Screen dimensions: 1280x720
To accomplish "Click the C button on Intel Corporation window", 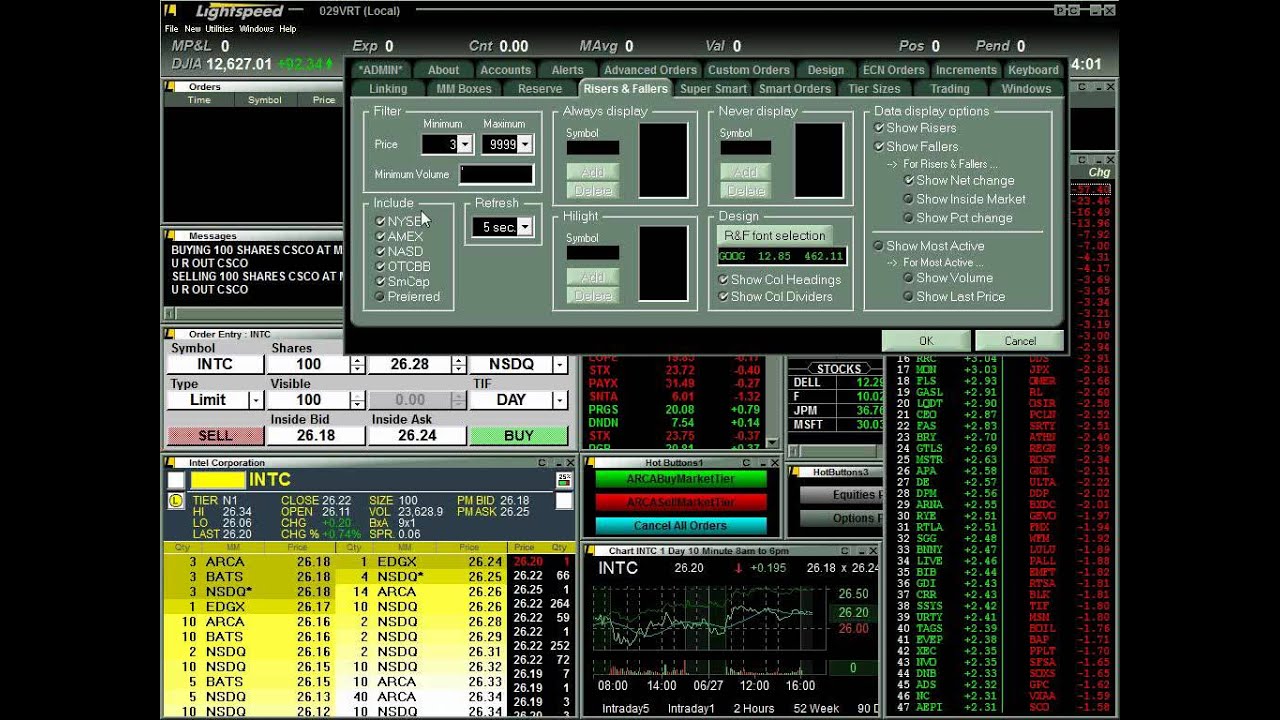I will [543, 463].
